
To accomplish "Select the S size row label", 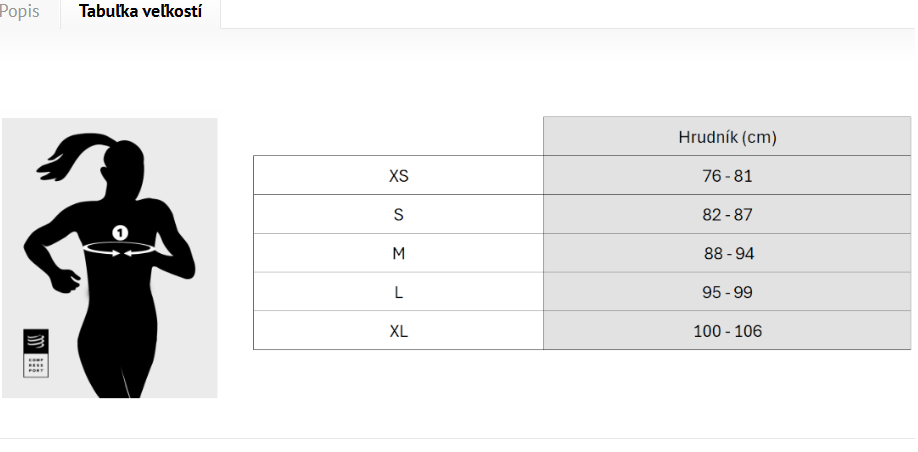I will [398, 214].
